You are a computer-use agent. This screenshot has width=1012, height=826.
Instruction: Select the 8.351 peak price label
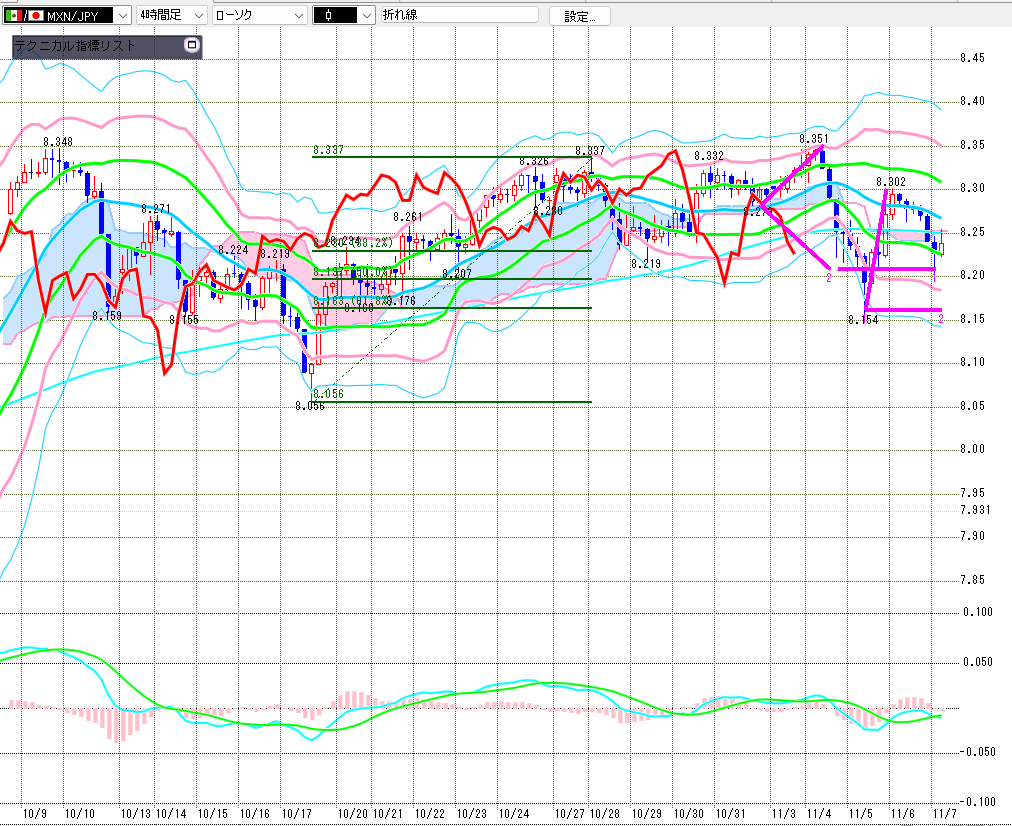pos(813,138)
